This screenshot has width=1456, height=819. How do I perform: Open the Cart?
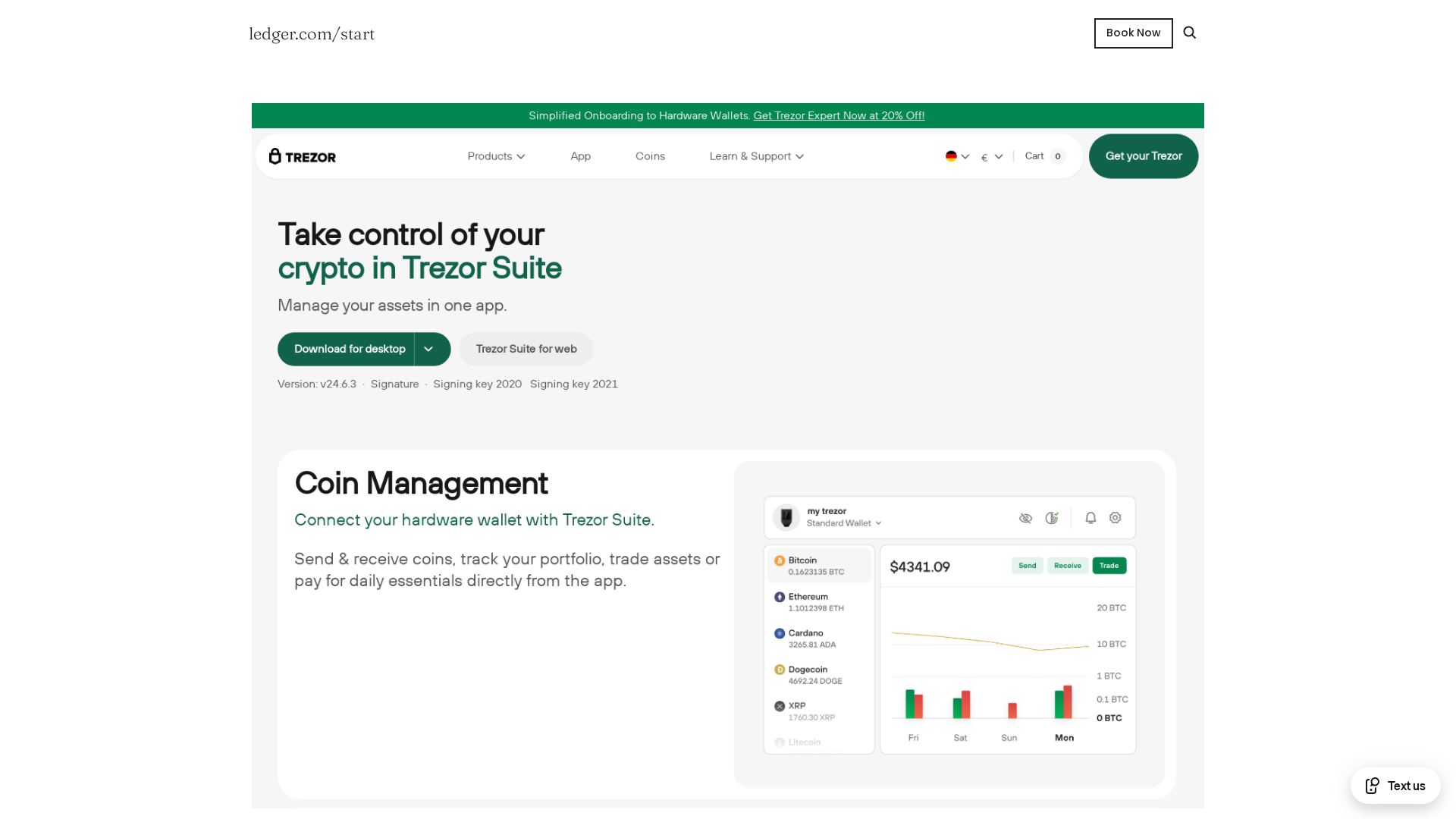coord(1045,156)
